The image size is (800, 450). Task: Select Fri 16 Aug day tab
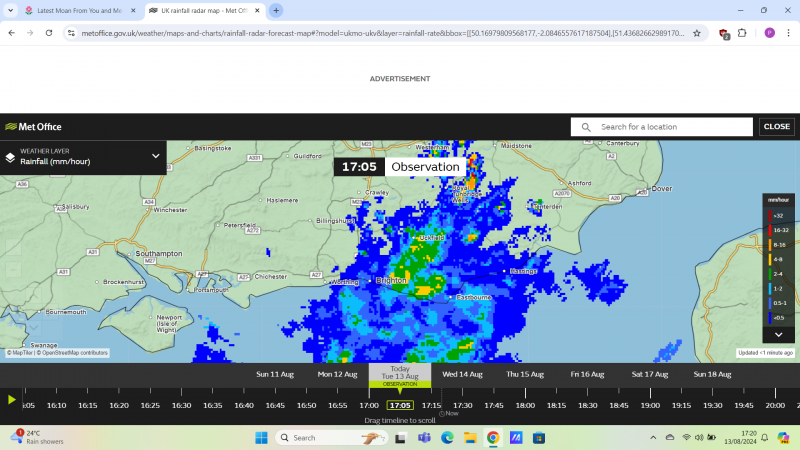tap(587, 374)
